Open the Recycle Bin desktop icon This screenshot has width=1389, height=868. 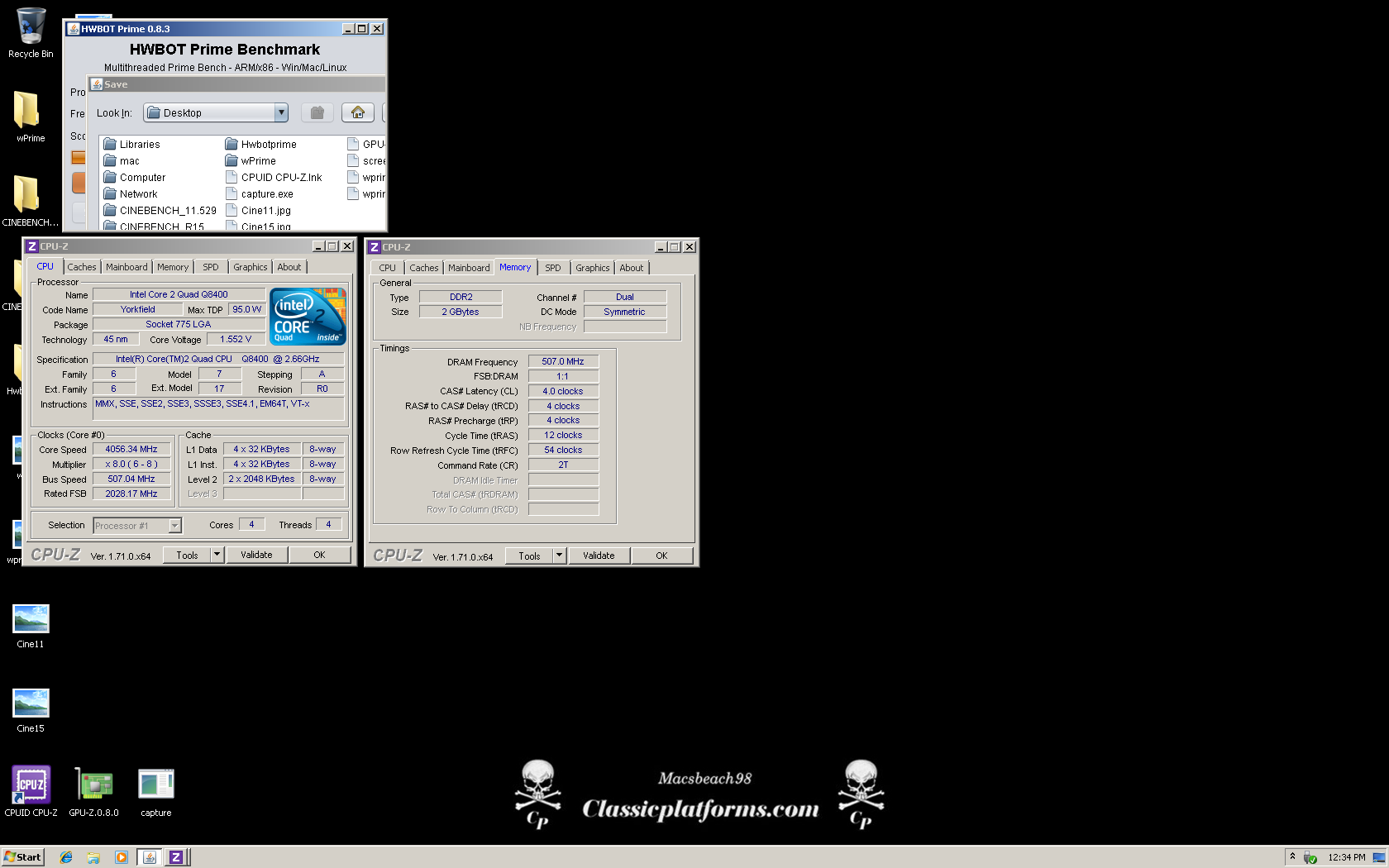pos(31,33)
